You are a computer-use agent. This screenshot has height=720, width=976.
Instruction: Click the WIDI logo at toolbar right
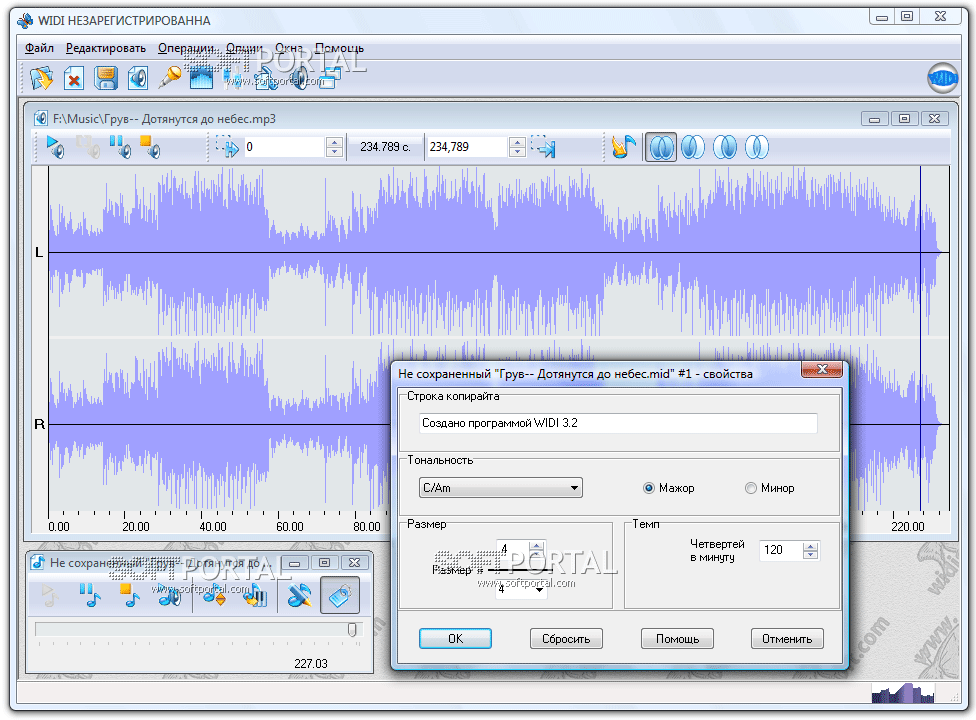point(943,78)
